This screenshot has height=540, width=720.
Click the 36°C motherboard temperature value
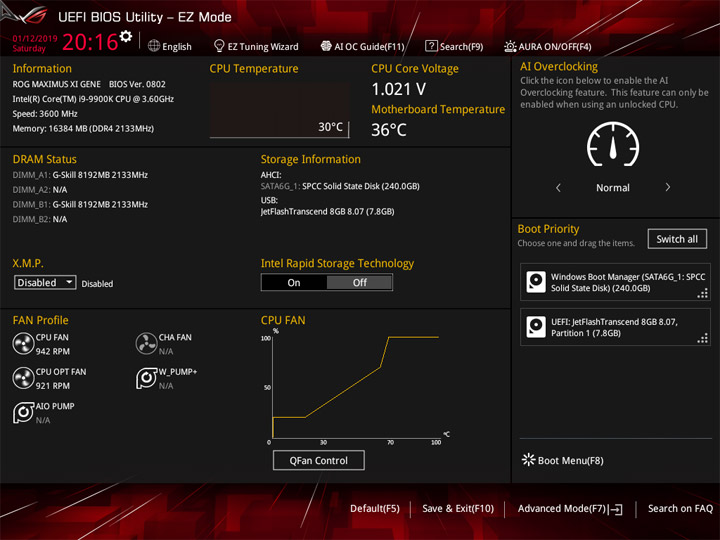pyautogui.click(x=389, y=130)
